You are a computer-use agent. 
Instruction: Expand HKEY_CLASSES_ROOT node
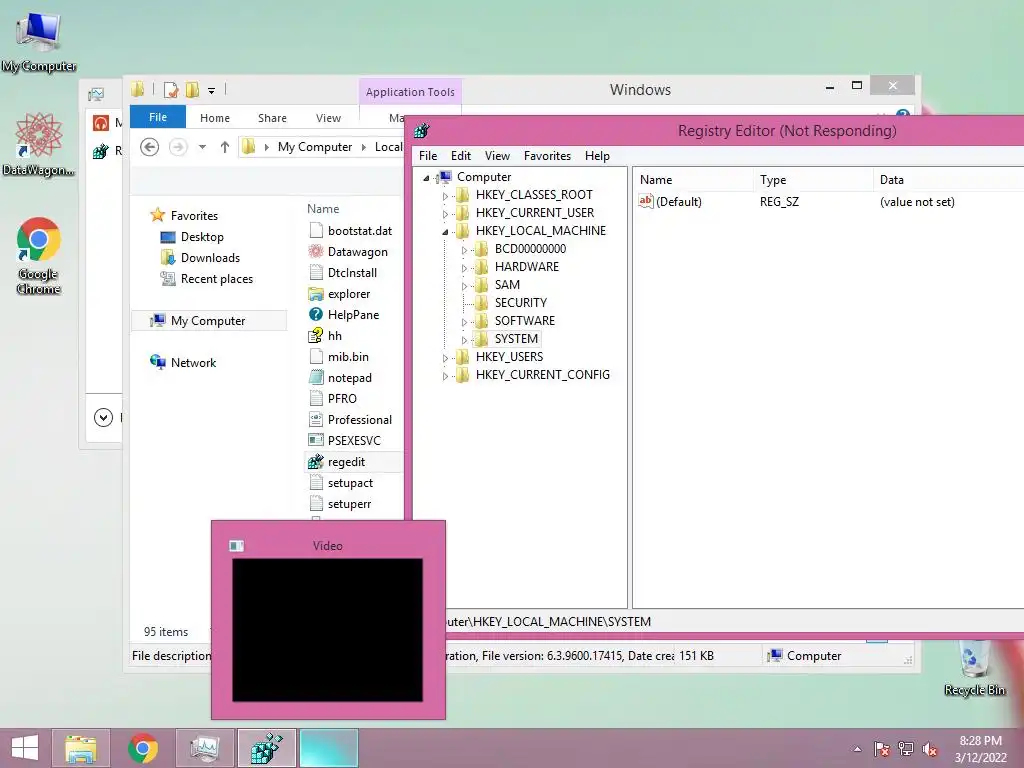(445, 195)
